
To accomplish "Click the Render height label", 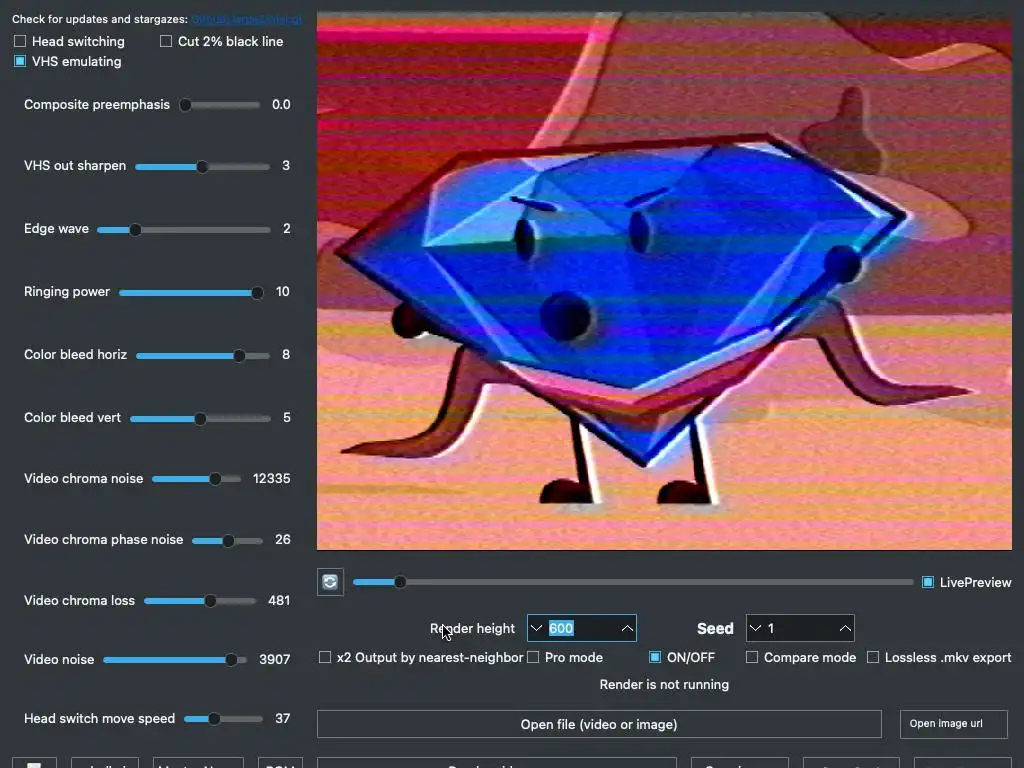I will pos(472,628).
